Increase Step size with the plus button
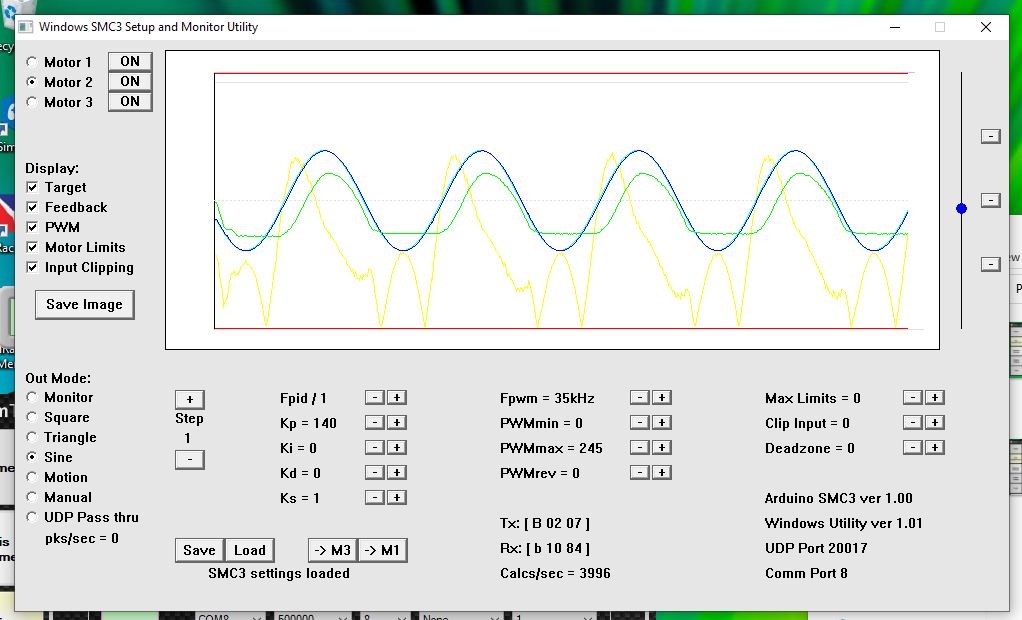 pos(189,399)
